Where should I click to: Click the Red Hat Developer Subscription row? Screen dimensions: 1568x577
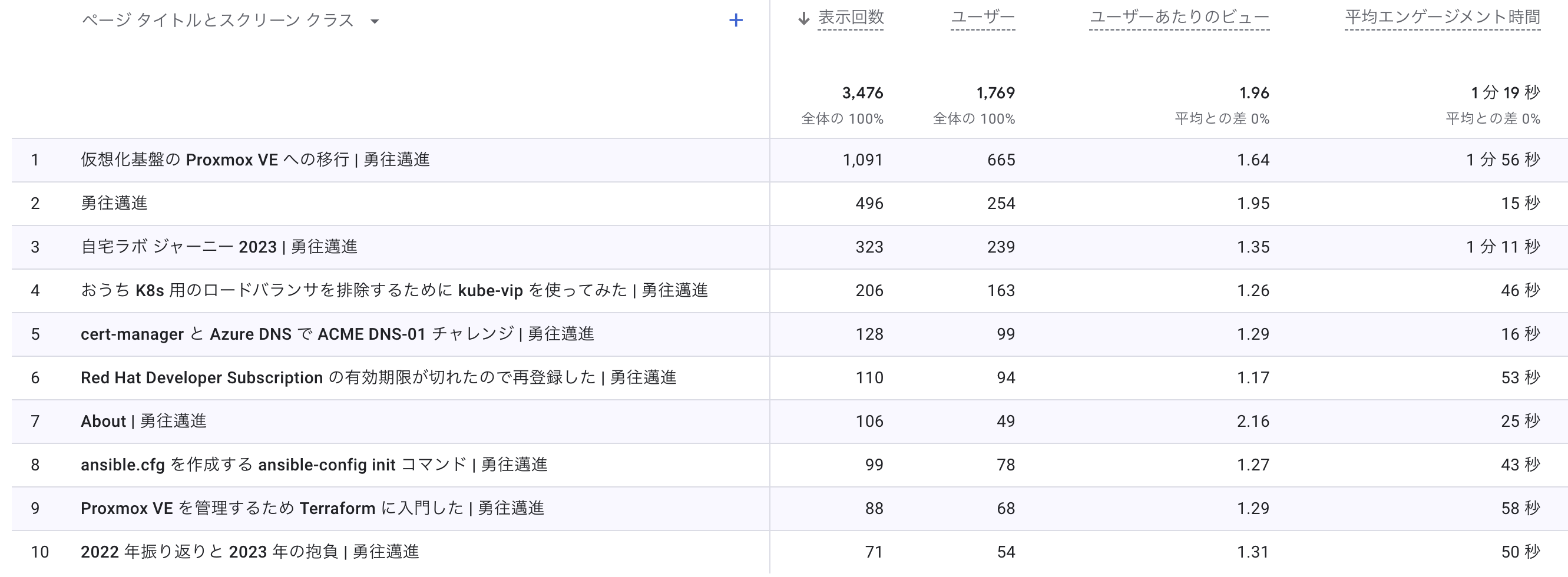pyautogui.click(x=378, y=378)
